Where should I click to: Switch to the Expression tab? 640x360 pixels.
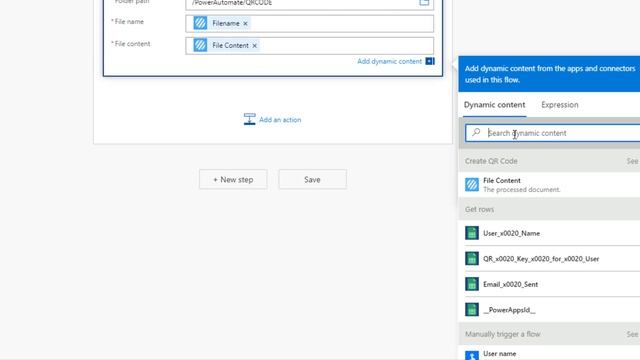(x=560, y=105)
